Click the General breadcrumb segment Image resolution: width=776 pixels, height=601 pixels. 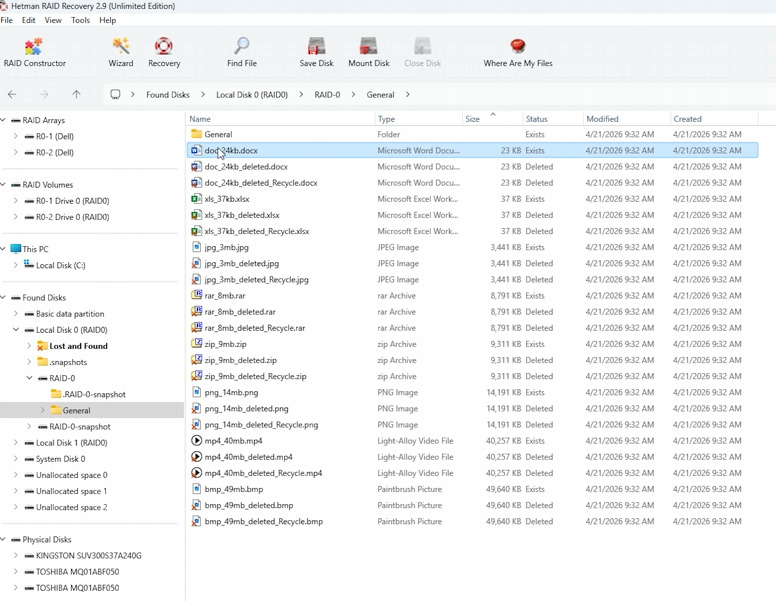pos(380,95)
